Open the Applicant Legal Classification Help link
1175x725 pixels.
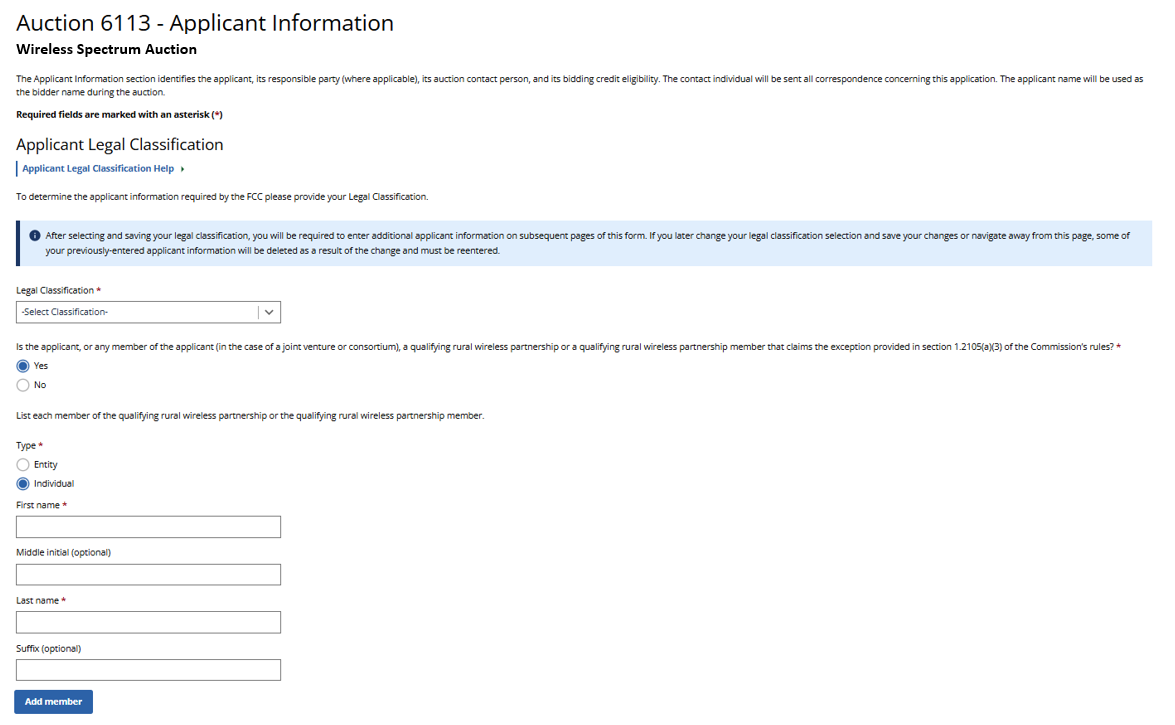tap(98, 169)
